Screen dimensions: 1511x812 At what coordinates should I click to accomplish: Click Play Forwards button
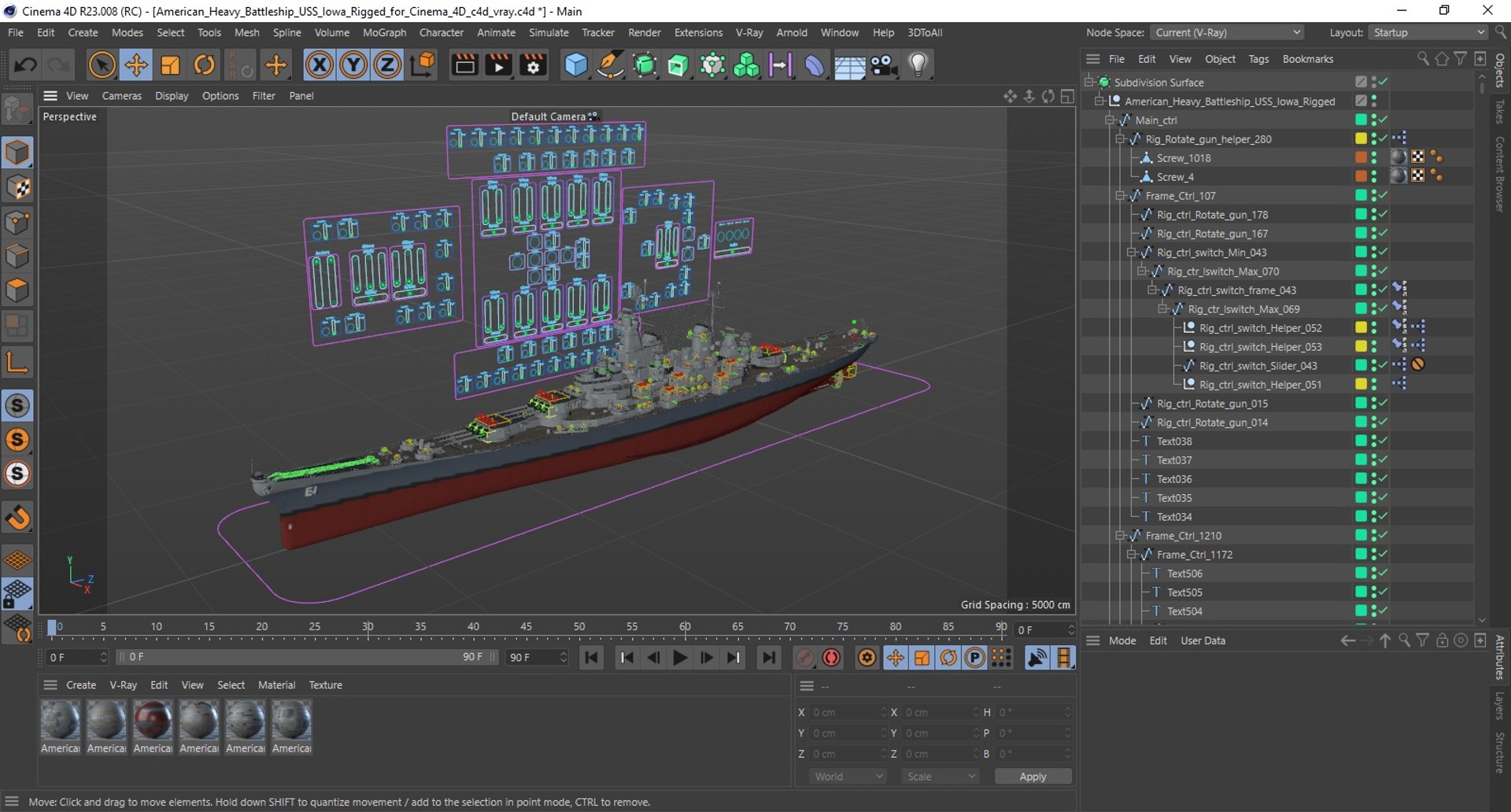tap(680, 658)
